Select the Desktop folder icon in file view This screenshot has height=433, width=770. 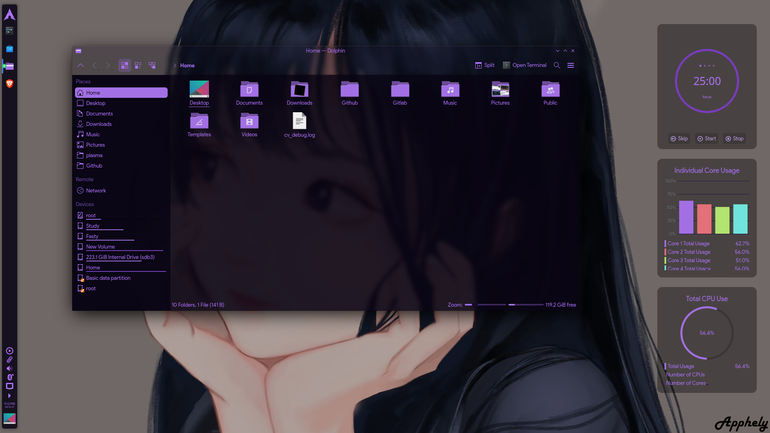pyautogui.click(x=199, y=89)
